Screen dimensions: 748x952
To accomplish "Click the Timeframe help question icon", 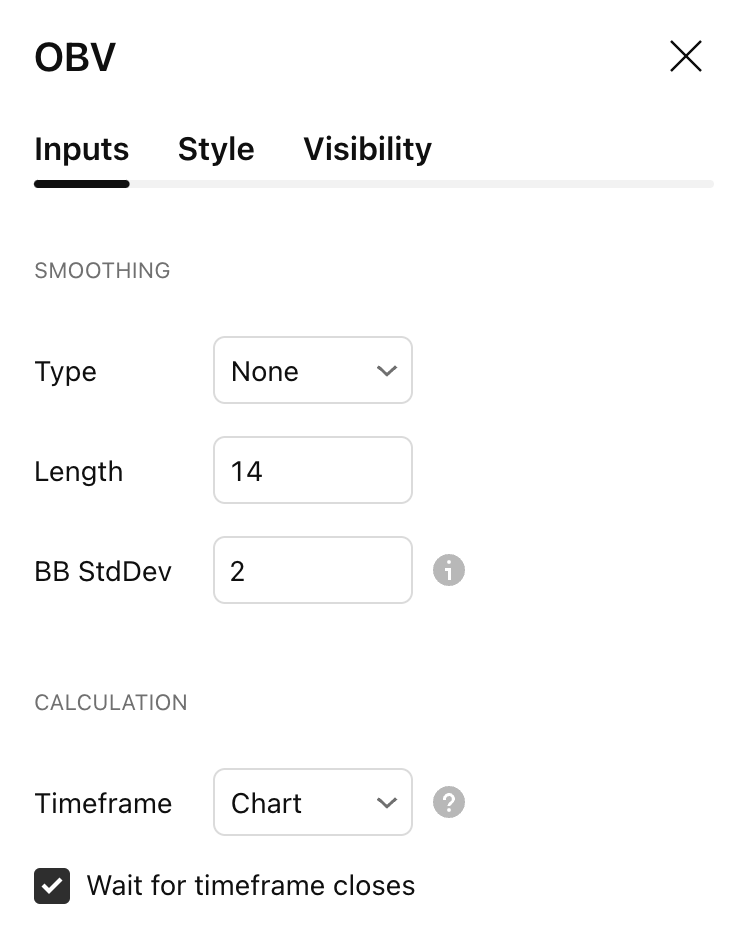I will (449, 802).
